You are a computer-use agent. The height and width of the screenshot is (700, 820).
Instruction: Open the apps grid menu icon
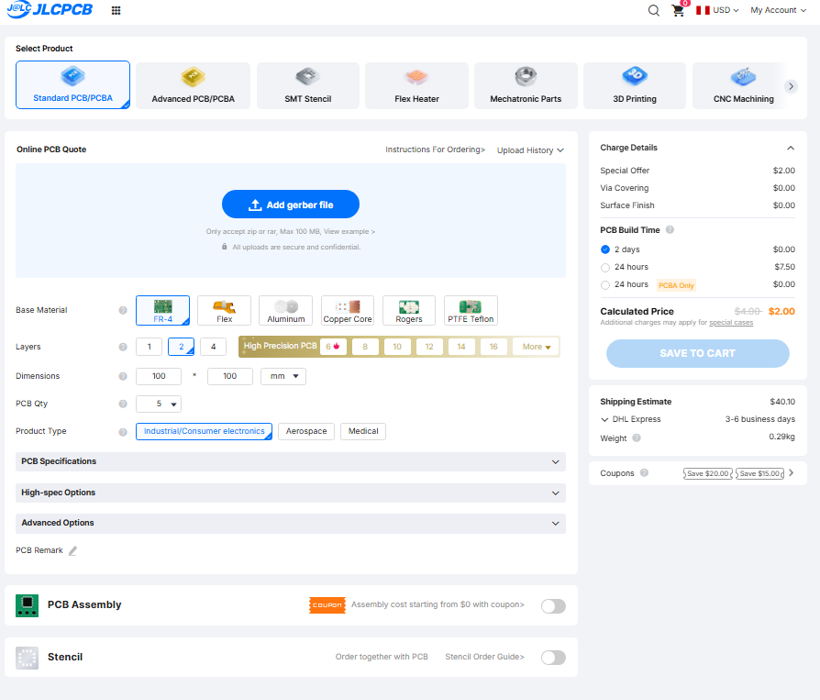click(116, 10)
